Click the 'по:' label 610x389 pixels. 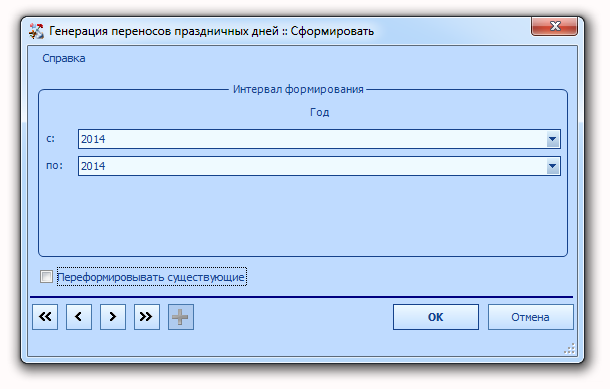click(x=54, y=166)
